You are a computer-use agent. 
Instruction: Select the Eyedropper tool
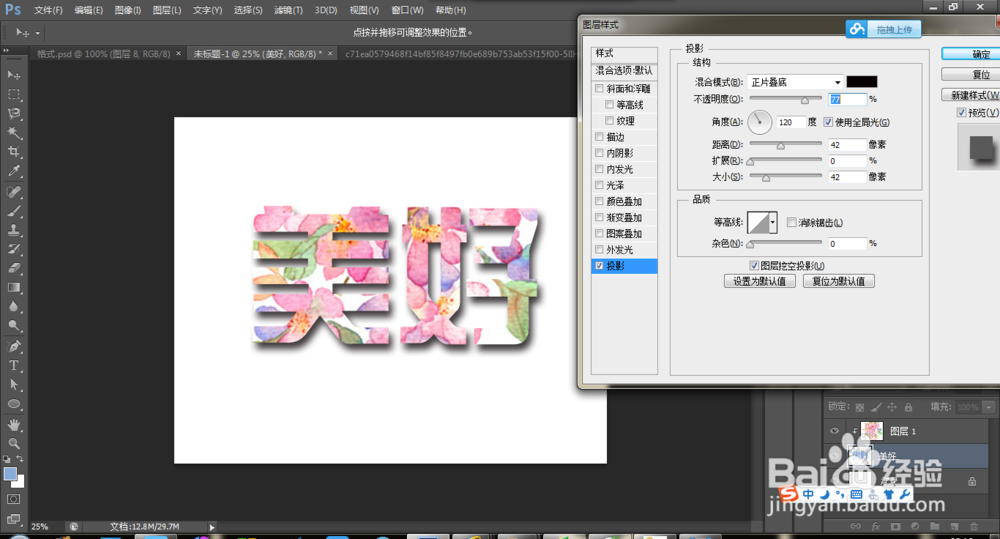13,171
